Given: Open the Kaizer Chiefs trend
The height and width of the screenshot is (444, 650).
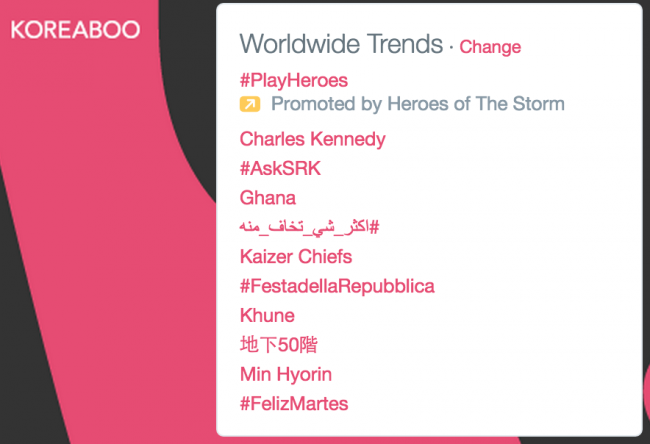Looking at the screenshot, I should pyautogui.click(x=296, y=257).
